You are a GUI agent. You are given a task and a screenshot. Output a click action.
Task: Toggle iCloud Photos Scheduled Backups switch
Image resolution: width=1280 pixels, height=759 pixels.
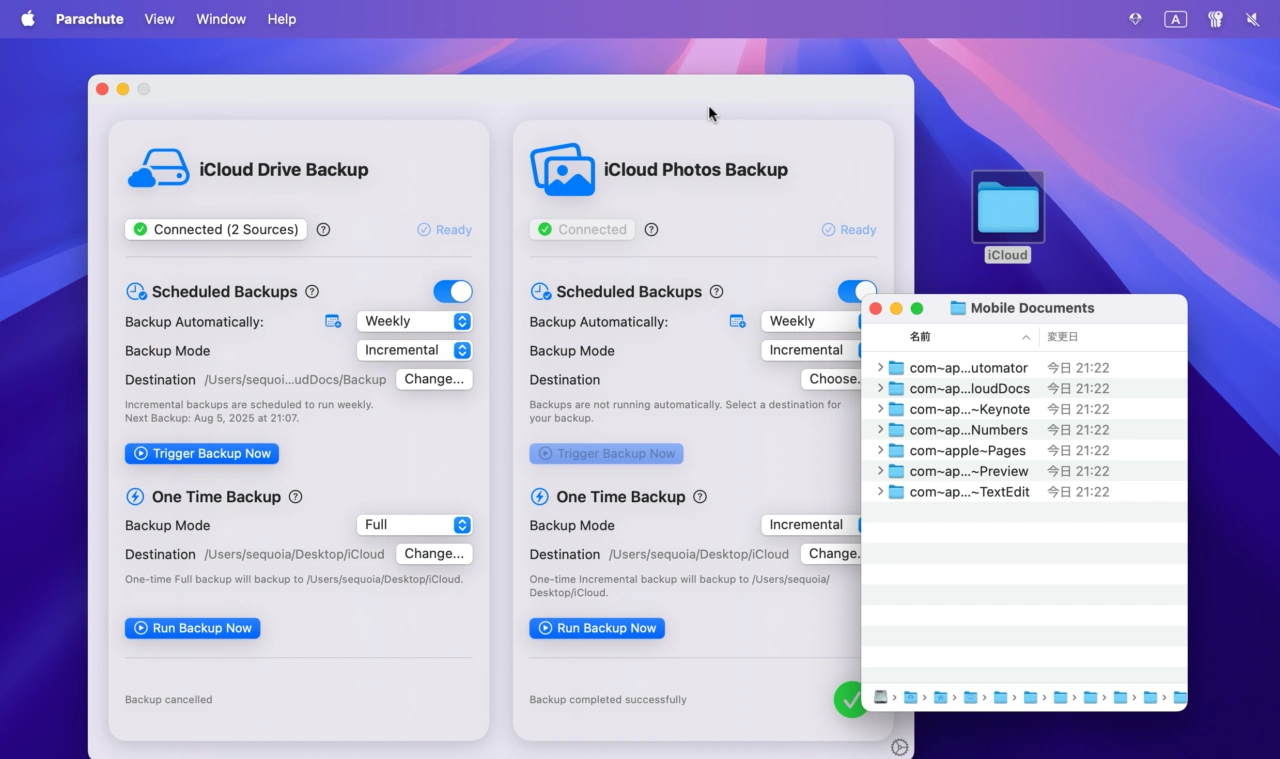coord(855,292)
